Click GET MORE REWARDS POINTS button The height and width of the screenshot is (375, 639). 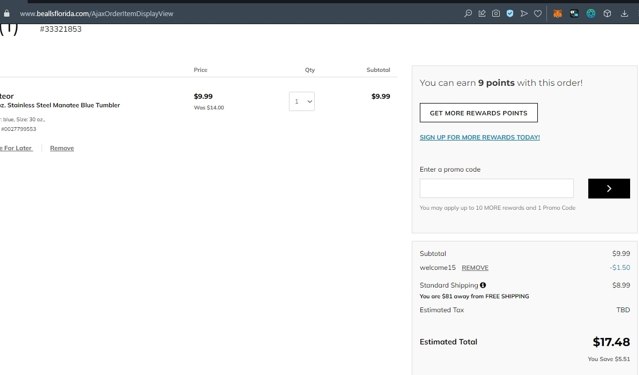(478, 113)
